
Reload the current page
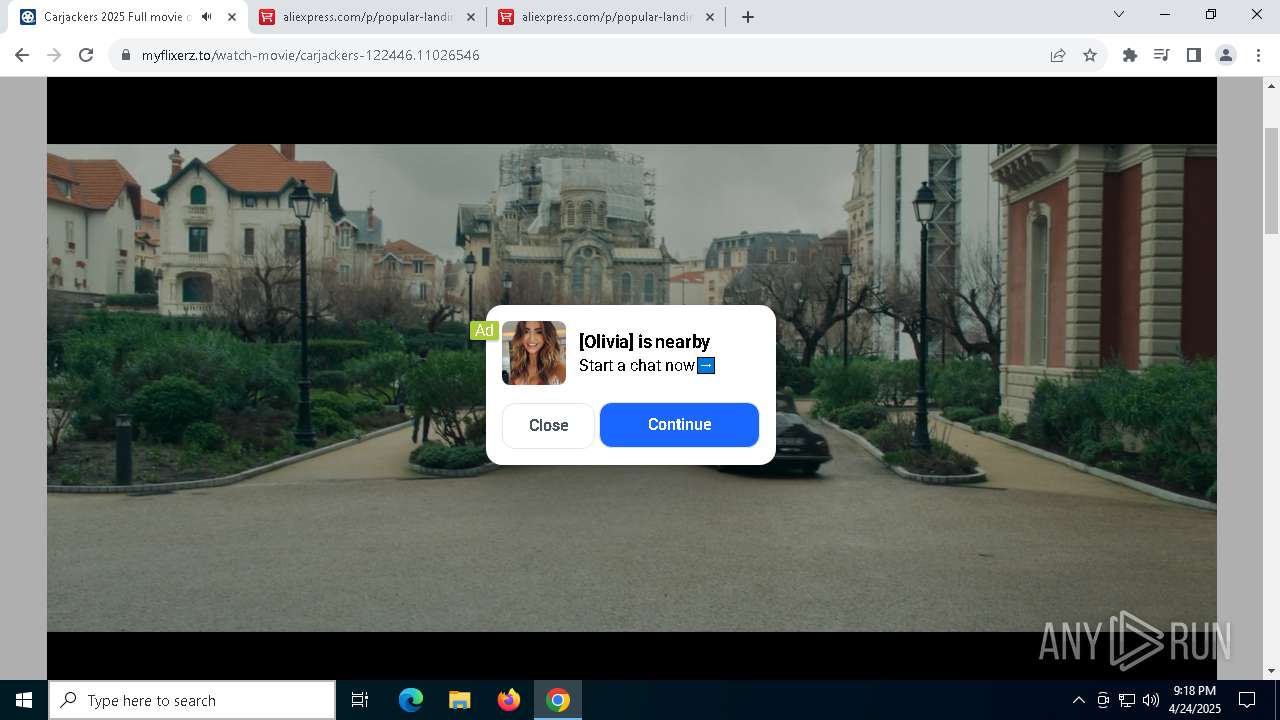pyautogui.click(x=86, y=55)
